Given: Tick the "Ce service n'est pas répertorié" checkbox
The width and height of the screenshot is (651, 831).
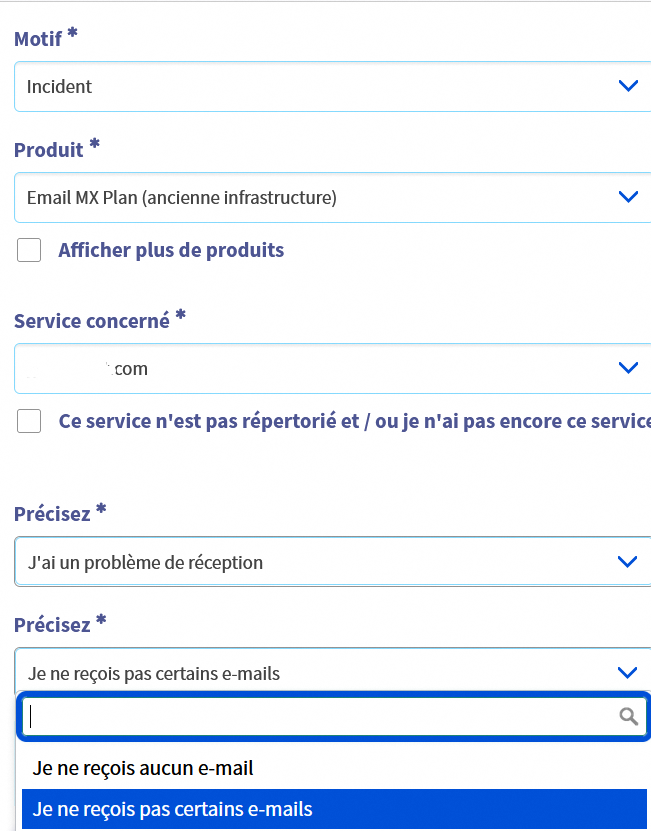Looking at the screenshot, I should tap(29, 421).
